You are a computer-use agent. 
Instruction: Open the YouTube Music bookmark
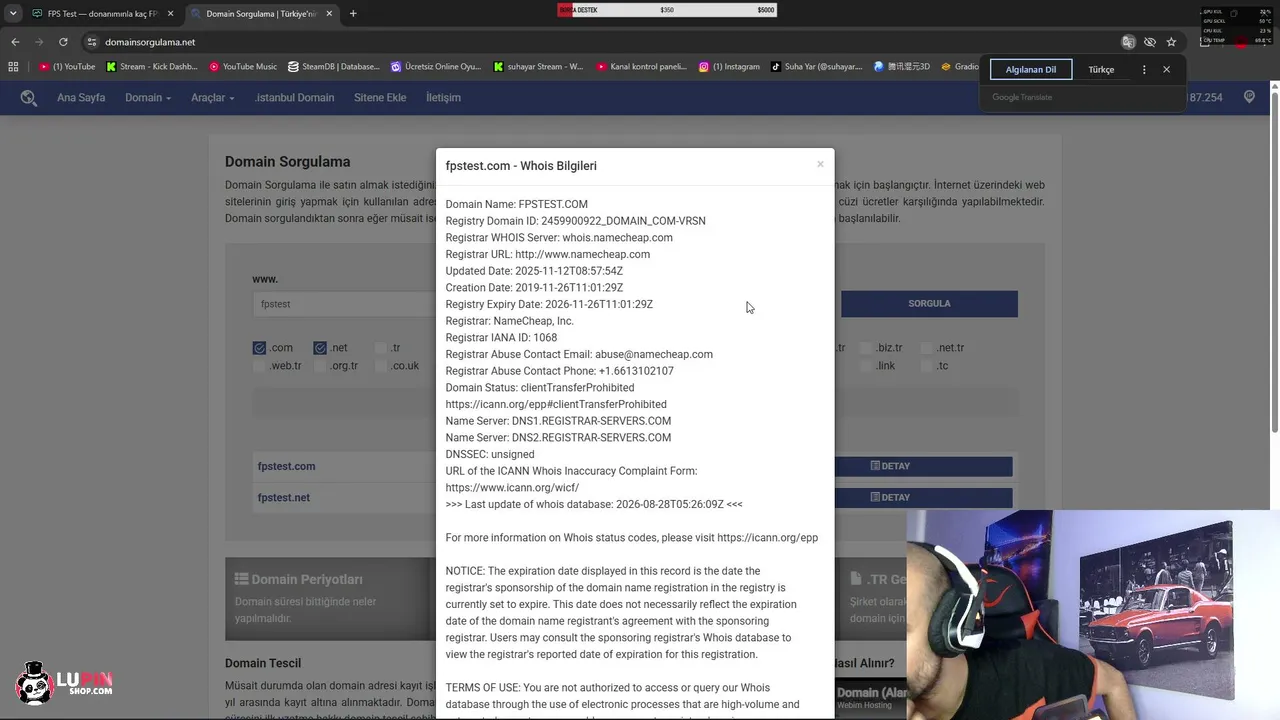243,67
